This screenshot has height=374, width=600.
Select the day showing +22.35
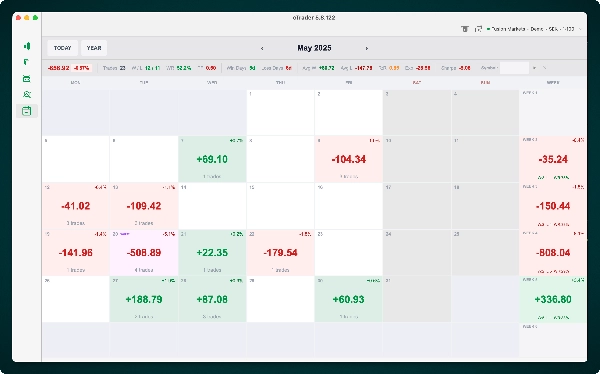(212, 253)
